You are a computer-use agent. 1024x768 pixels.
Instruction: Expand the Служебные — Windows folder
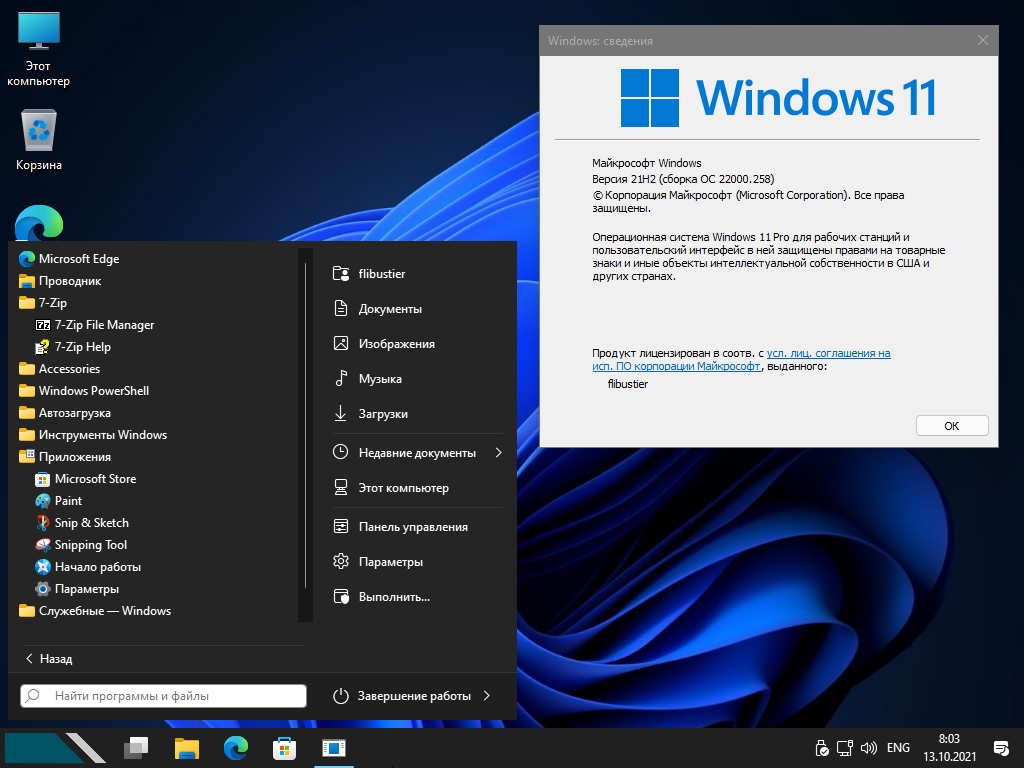point(104,611)
